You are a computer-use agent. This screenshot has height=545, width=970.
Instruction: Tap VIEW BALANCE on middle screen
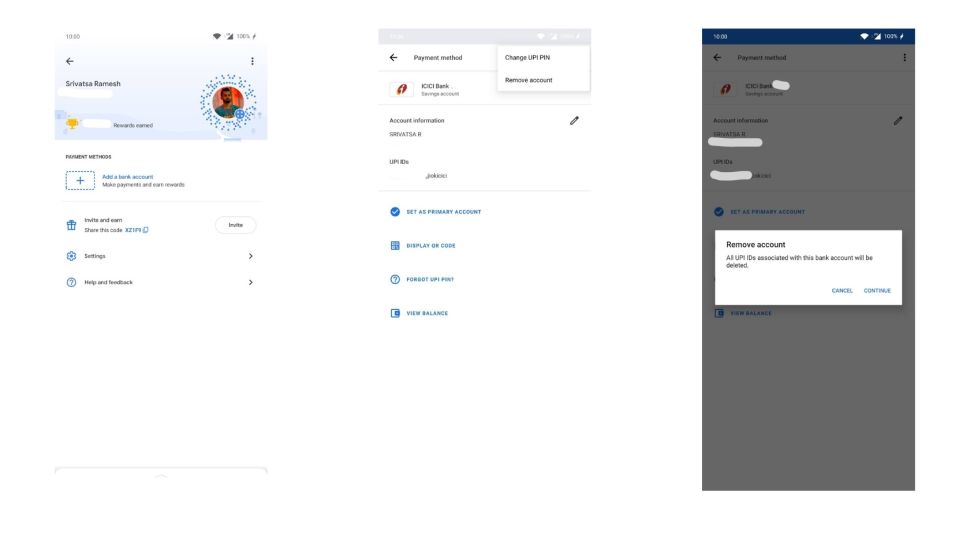pos(427,314)
